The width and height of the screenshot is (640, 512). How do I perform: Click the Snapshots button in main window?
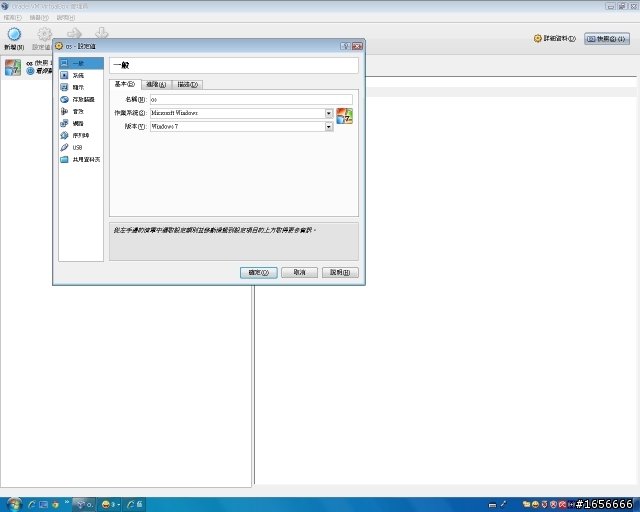coord(607,39)
